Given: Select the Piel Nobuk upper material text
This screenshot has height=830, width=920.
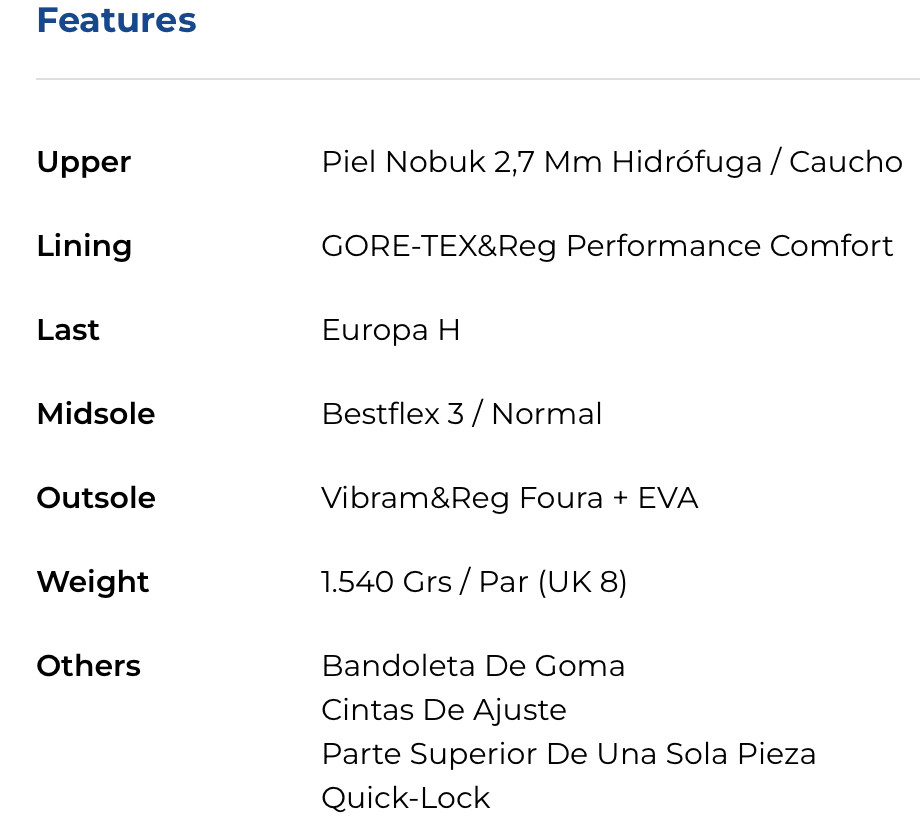Looking at the screenshot, I should [540, 162].
